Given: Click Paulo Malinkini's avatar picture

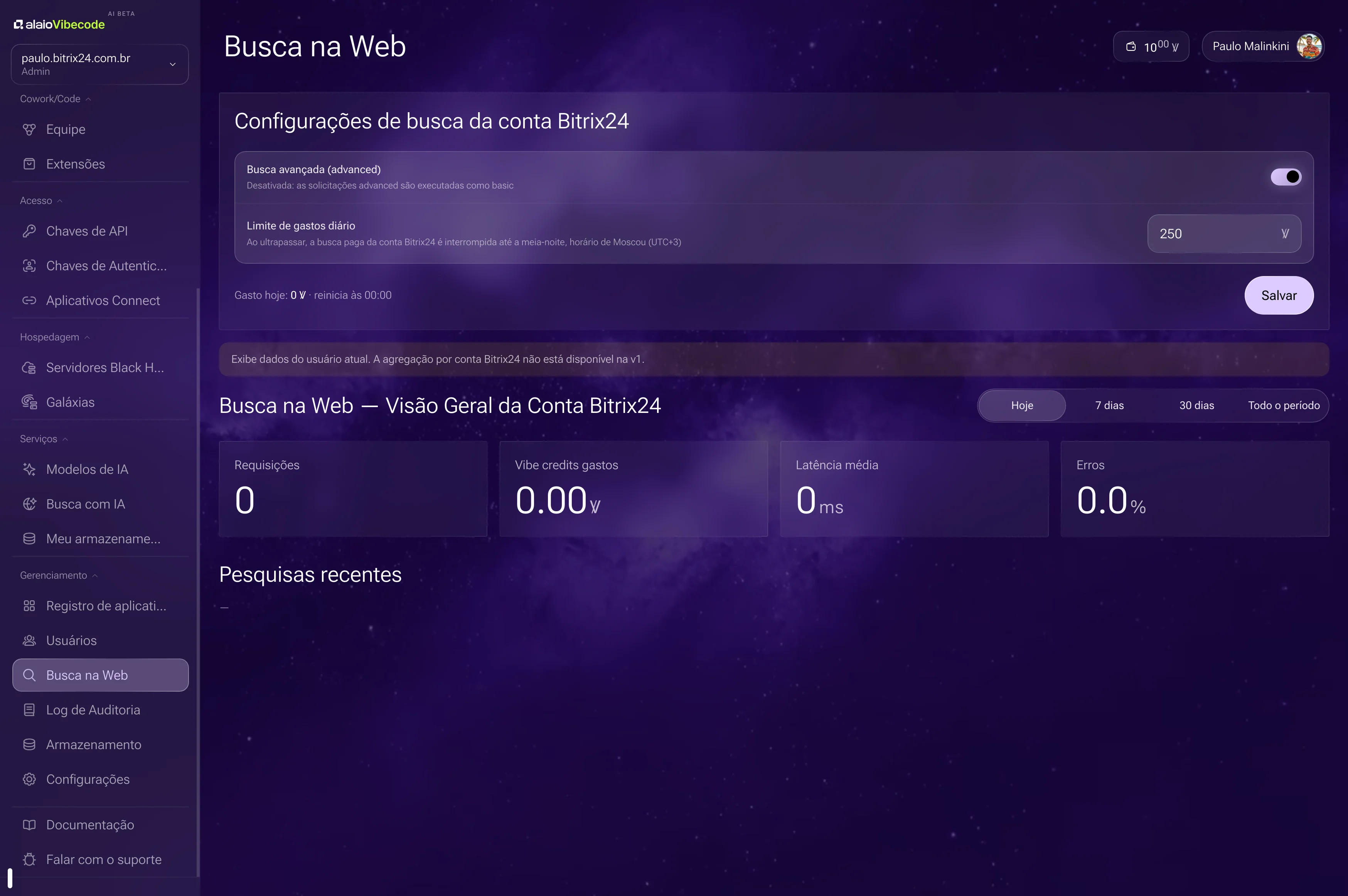Looking at the screenshot, I should pos(1309,46).
